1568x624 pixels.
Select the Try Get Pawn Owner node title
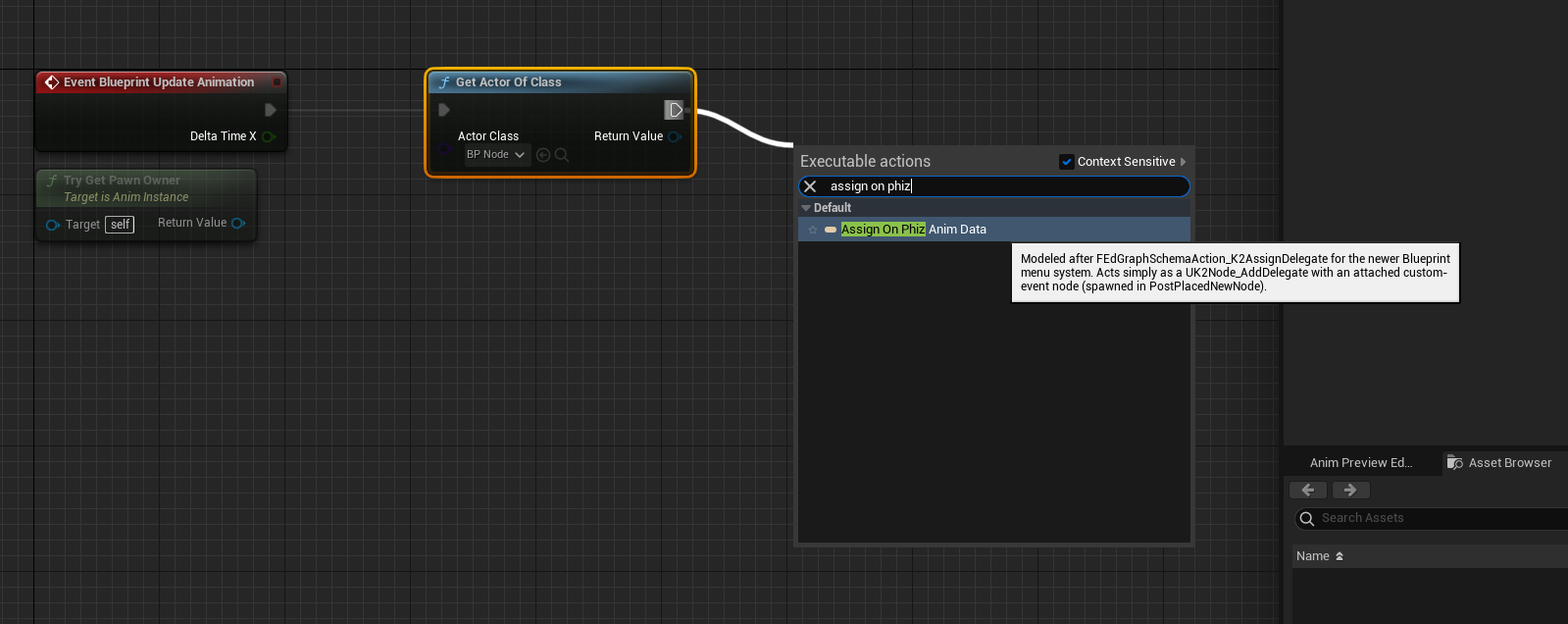click(x=122, y=181)
